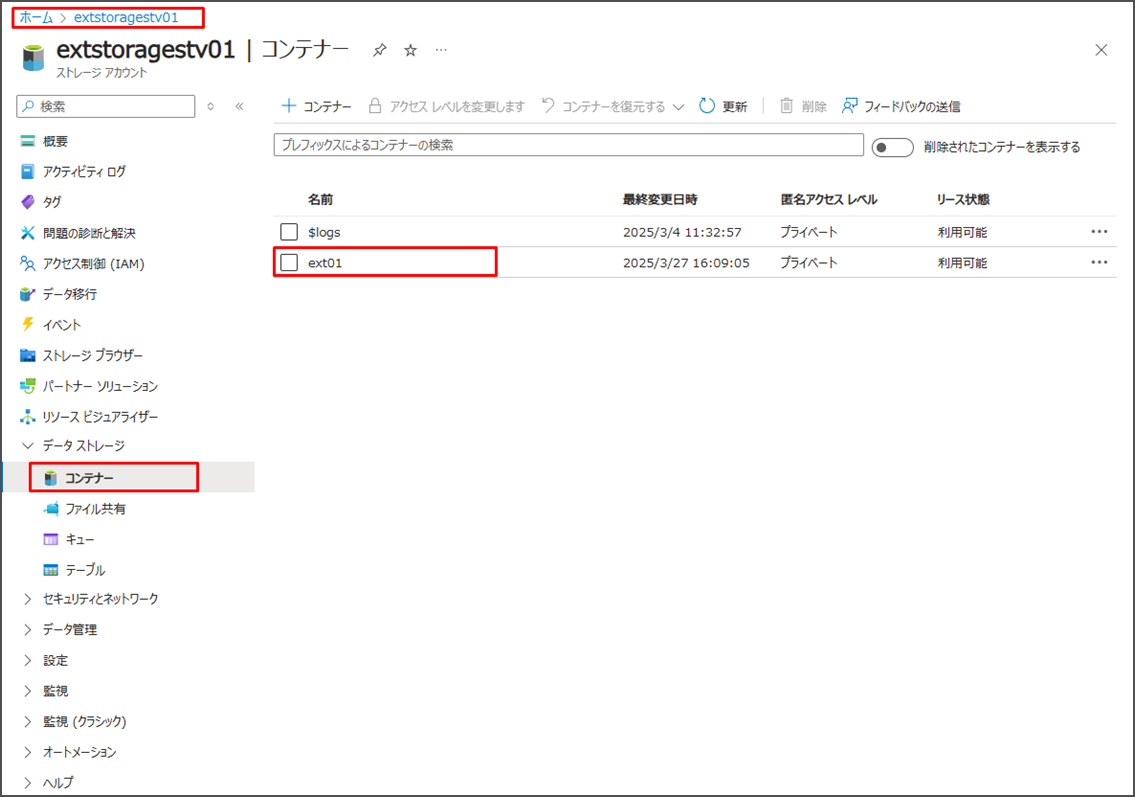Expand the セキュリティとネットワーク section

point(28,599)
